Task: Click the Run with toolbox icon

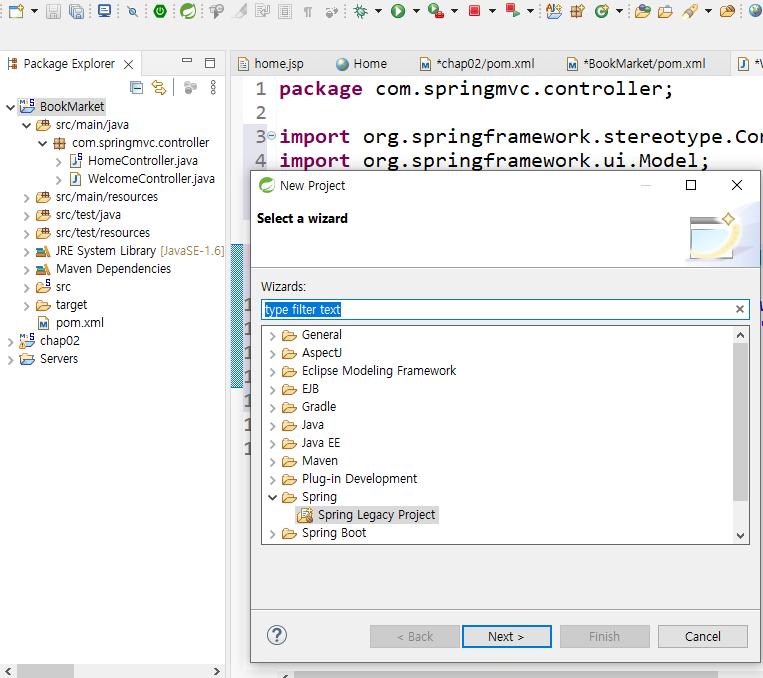Action: [x=436, y=11]
